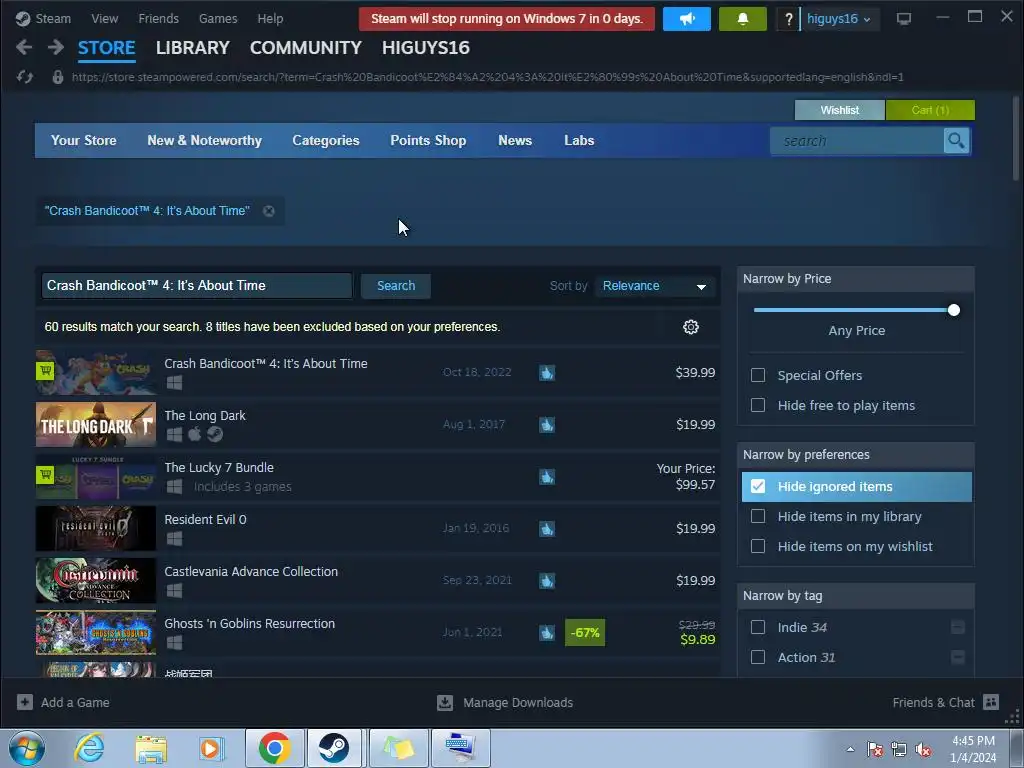Image resolution: width=1024 pixels, height=768 pixels.
Task: Click the Manage Downloads icon
Action: (x=445, y=703)
